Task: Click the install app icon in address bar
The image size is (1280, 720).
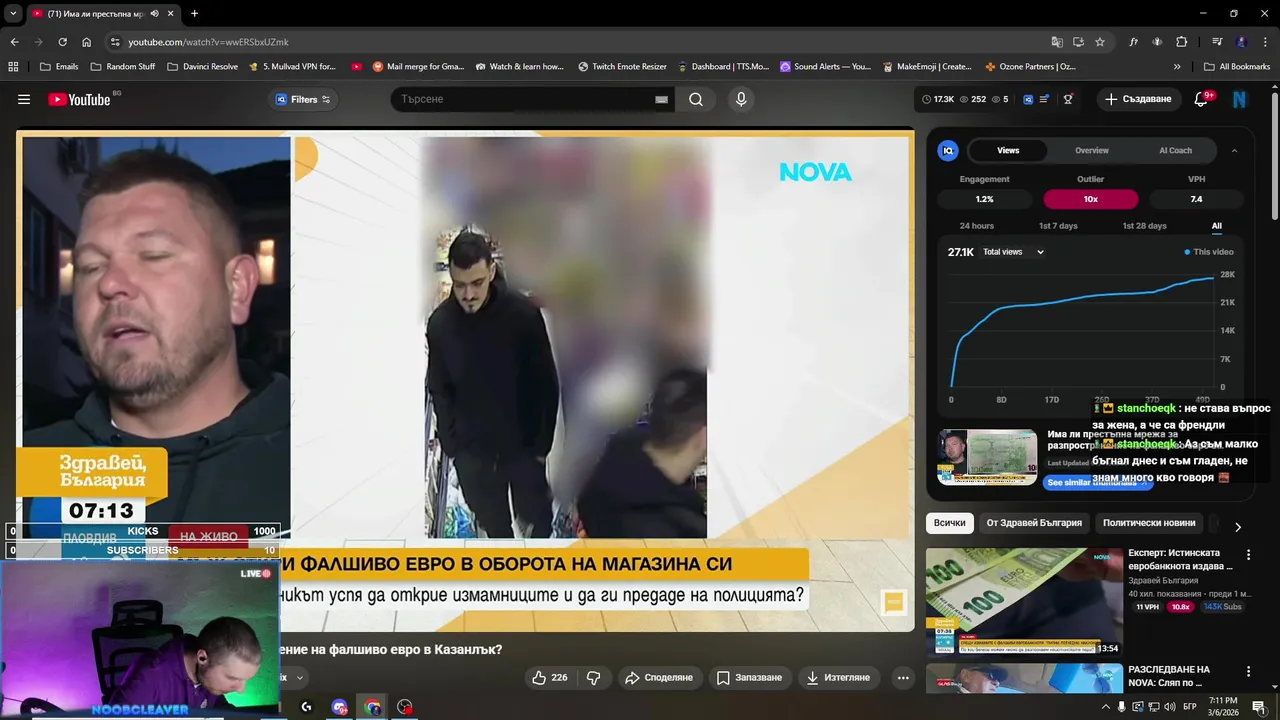Action: [1078, 42]
